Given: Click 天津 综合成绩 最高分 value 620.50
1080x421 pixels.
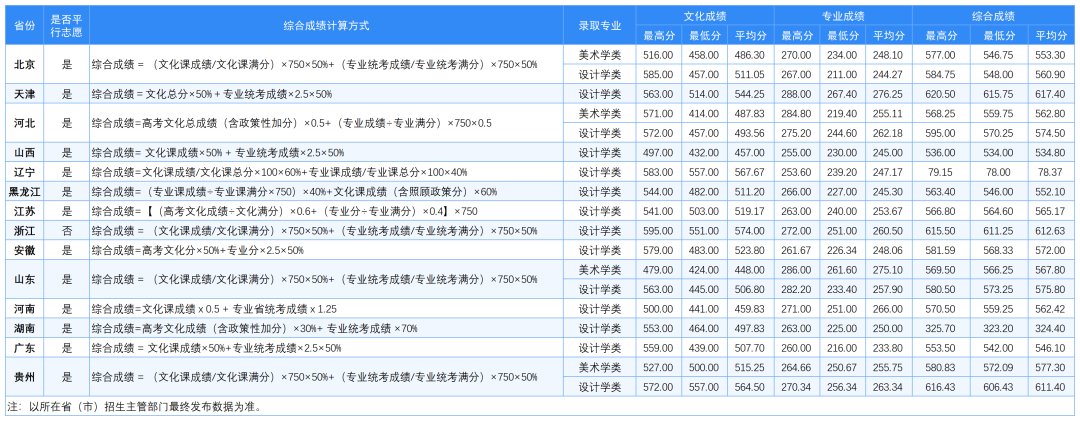Looking at the screenshot, I should click(x=941, y=94).
